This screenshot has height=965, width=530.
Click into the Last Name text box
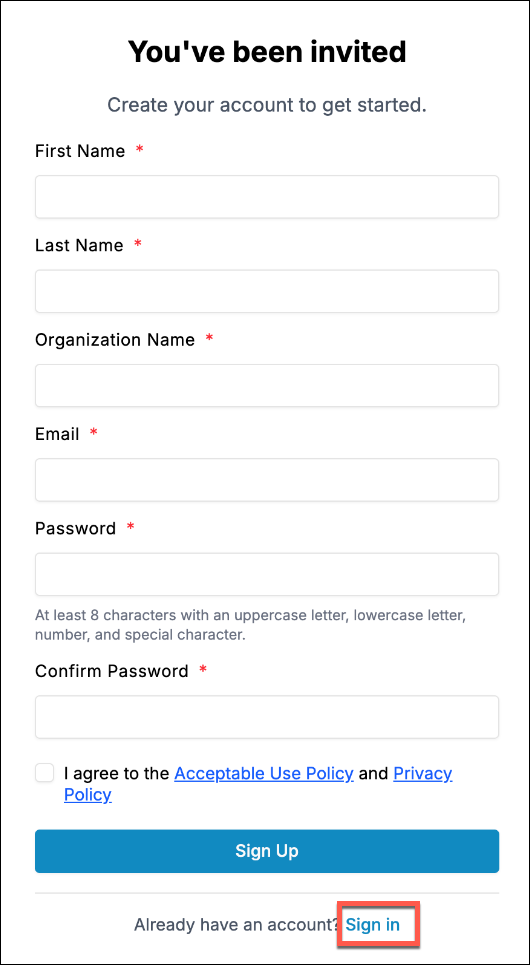pos(267,291)
